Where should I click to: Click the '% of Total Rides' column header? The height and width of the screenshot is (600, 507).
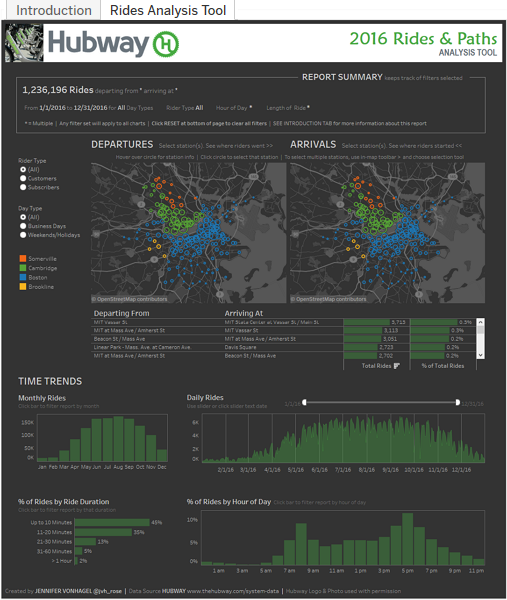(443, 366)
